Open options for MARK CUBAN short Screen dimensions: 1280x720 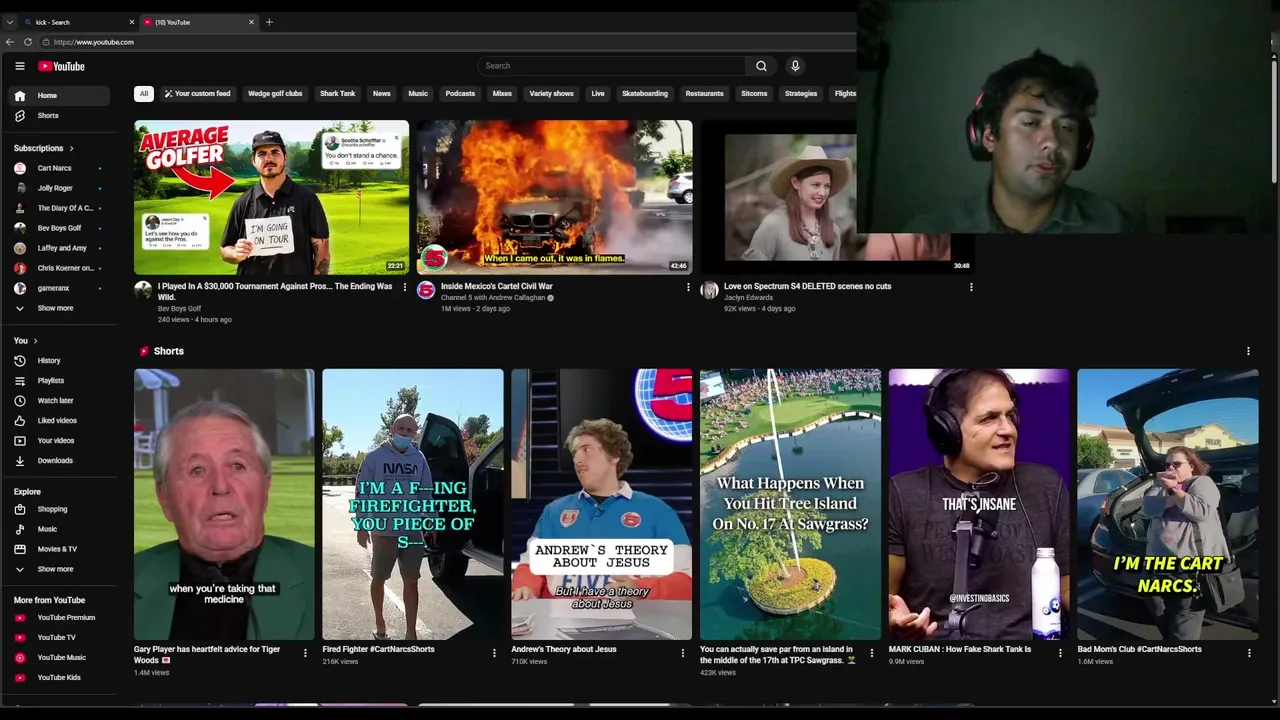click(x=1061, y=653)
